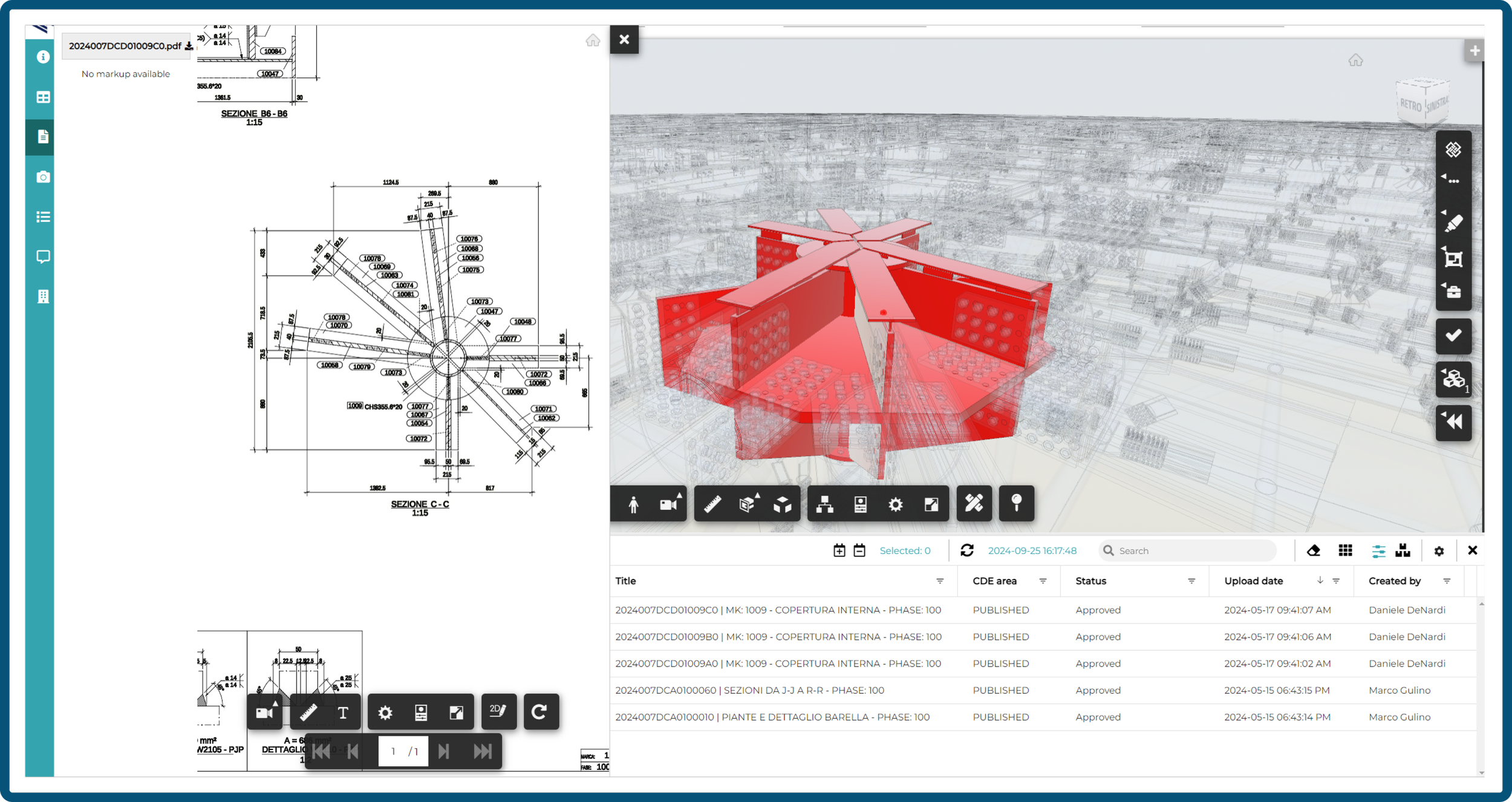Viewport: 1512px width, 802px height.
Task: Select the first-person walk mode icon
Action: [x=633, y=504]
